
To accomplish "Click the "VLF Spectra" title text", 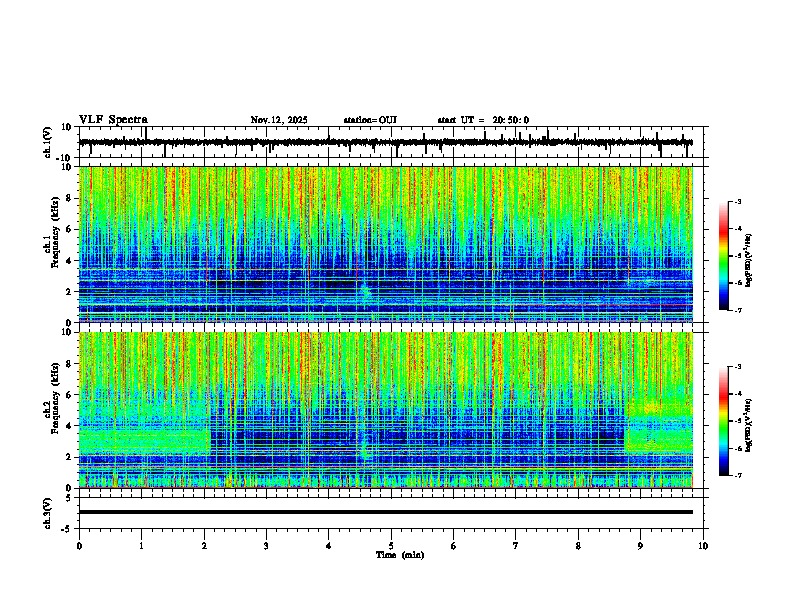I will (113, 119).
